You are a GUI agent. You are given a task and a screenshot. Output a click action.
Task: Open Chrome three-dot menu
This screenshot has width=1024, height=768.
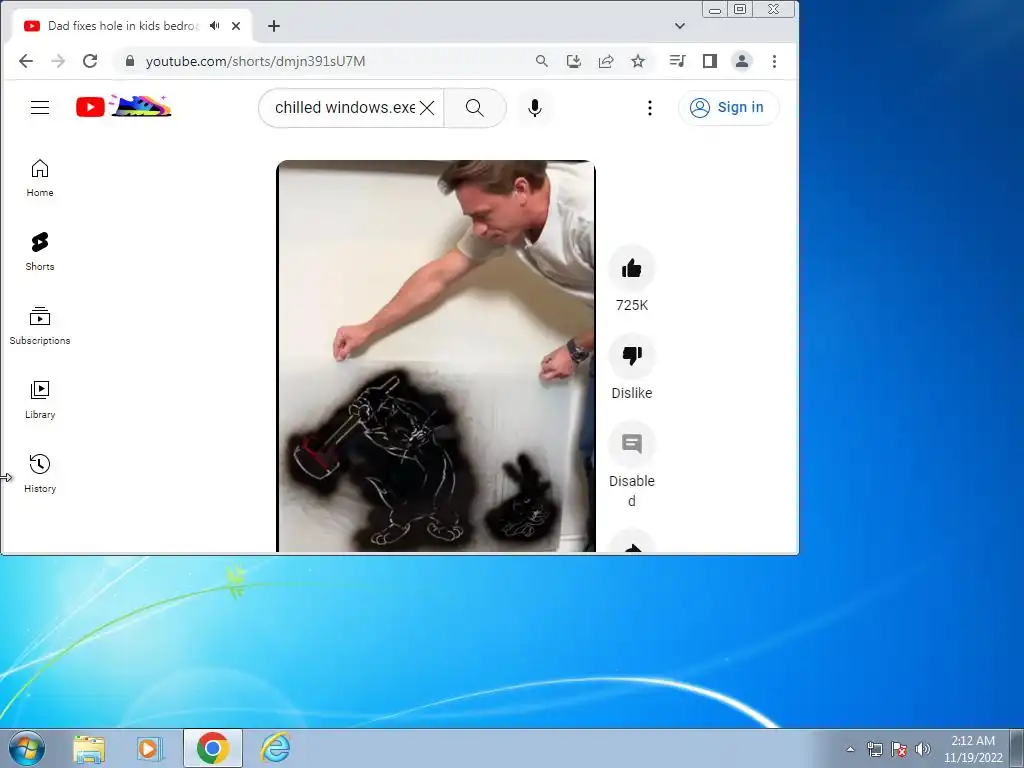(775, 61)
